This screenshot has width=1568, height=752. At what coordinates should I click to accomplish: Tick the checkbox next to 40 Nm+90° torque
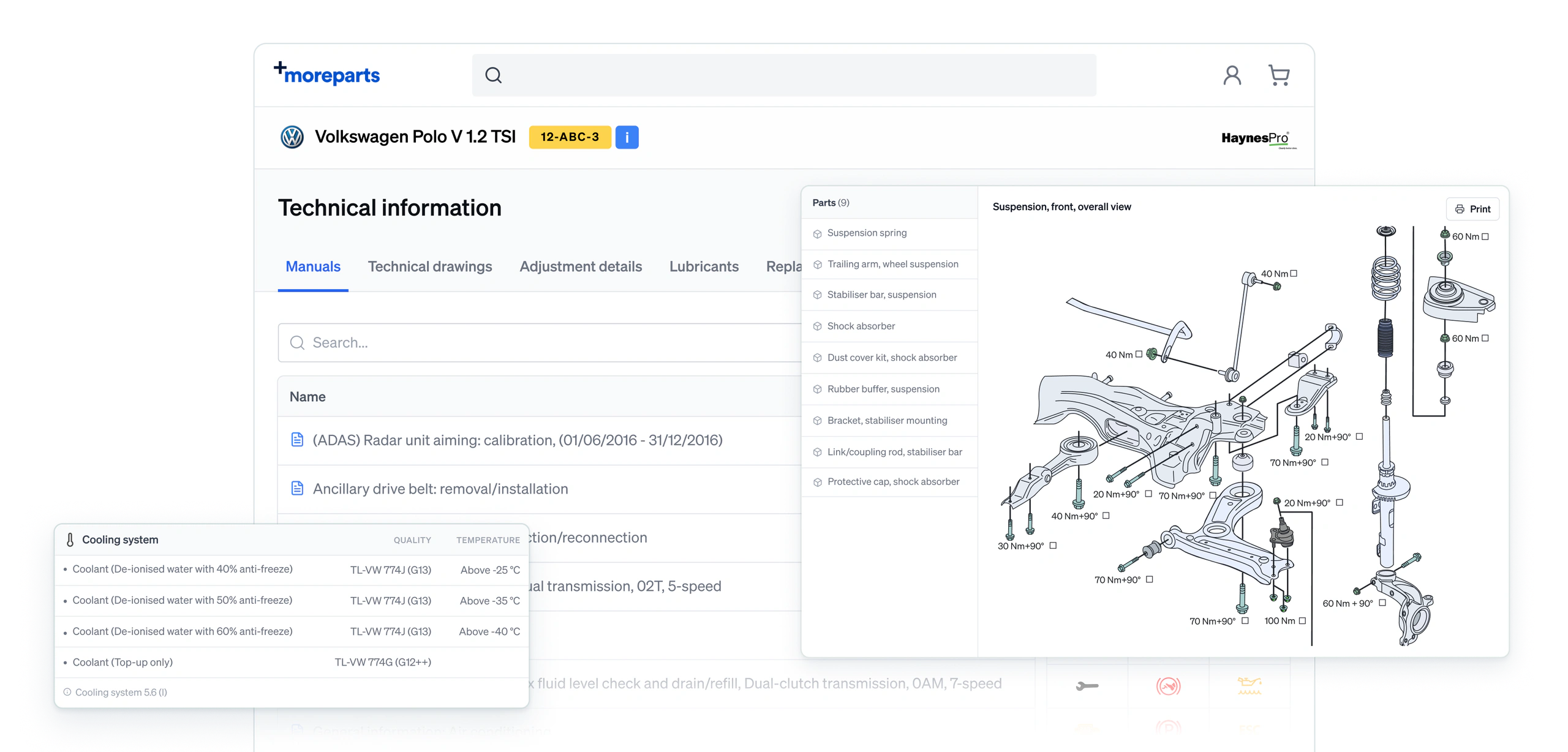coord(1106,516)
